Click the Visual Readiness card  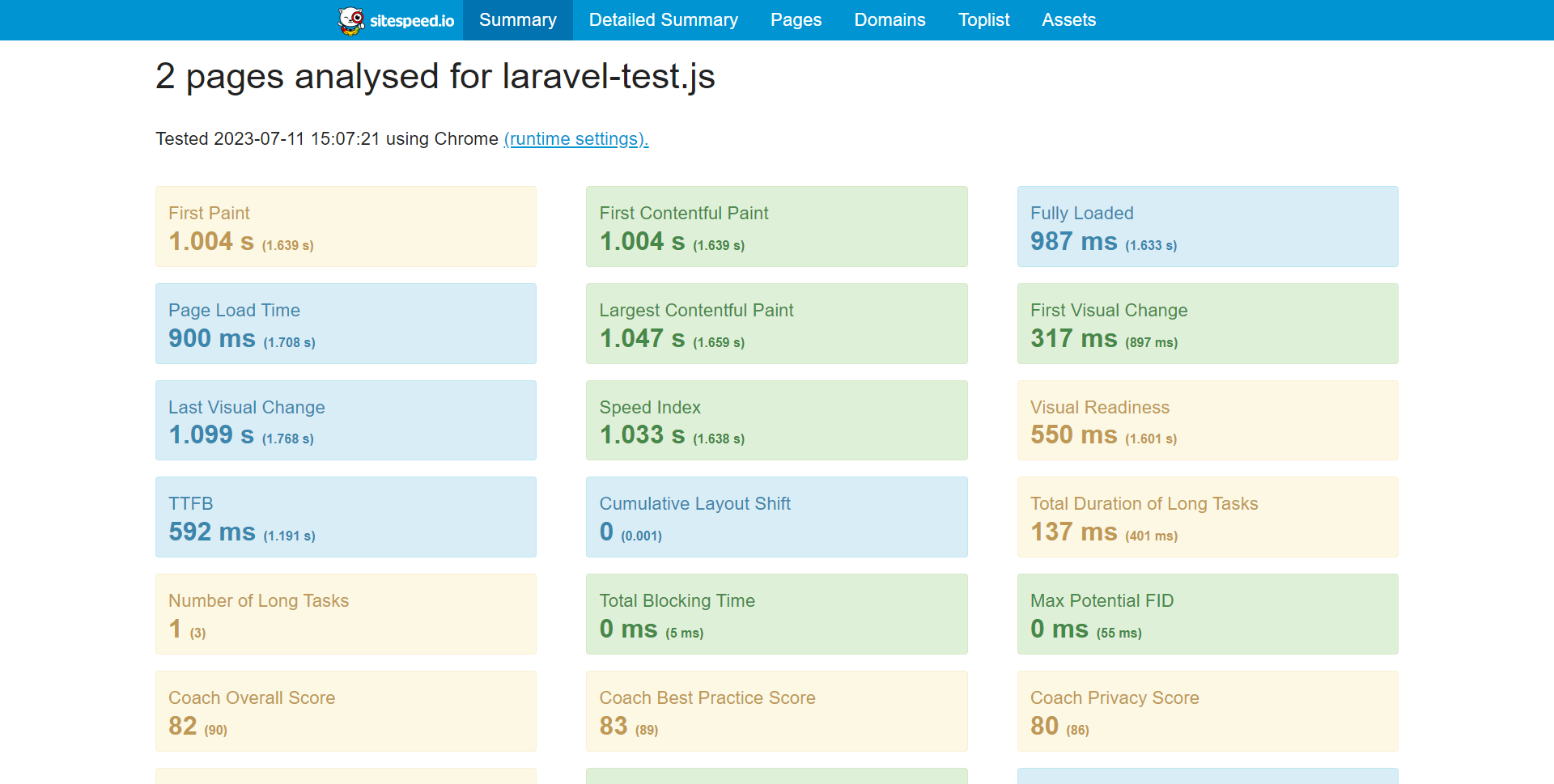(1208, 421)
